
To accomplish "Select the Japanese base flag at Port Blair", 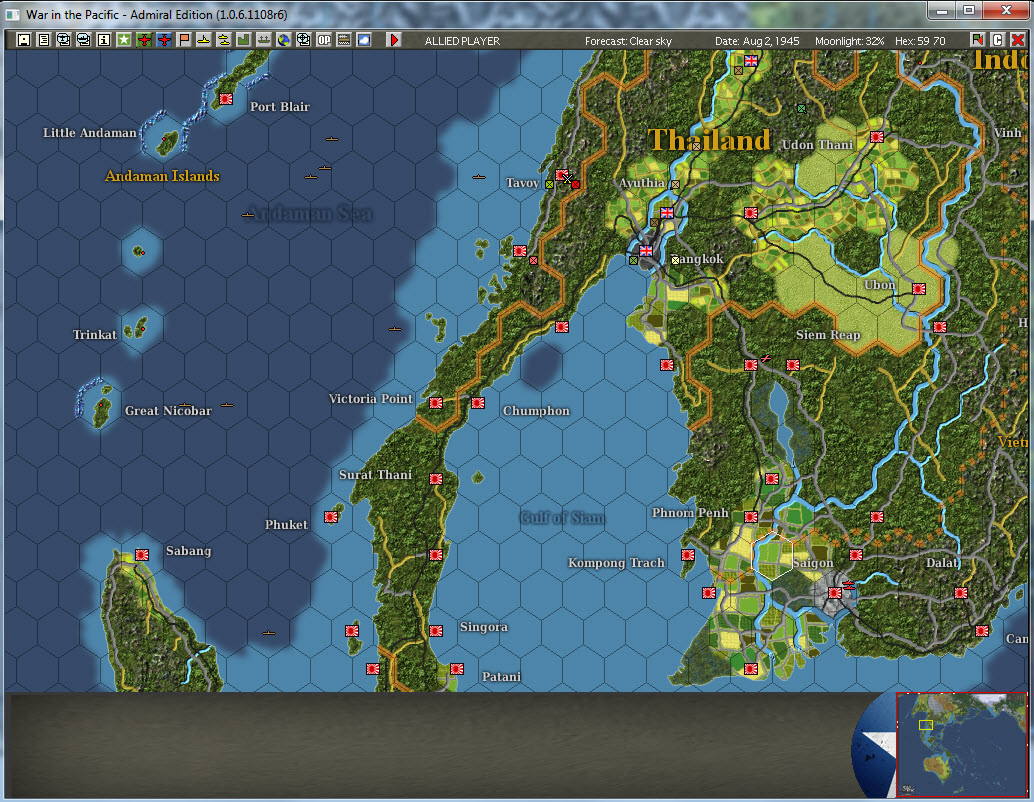I will point(226,99).
